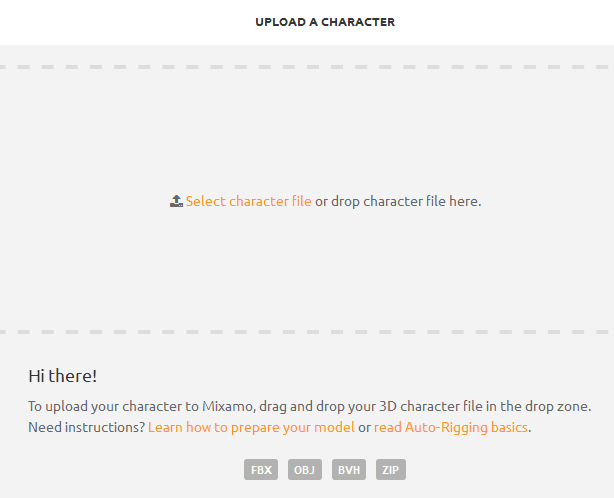The width and height of the screenshot is (614, 498).
Task: Follow the read Auto-Rigging basics link
Action: (451, 427)
